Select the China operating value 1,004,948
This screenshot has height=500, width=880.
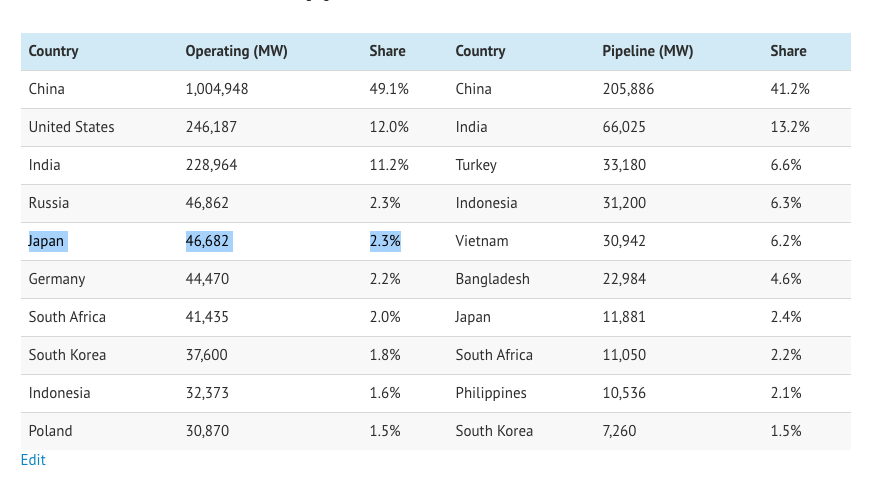click(217, 89)
